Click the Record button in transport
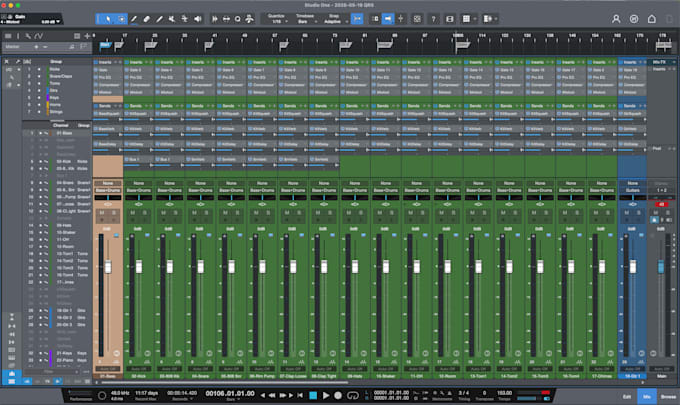The image size is (680, 405). coord(338,395)
